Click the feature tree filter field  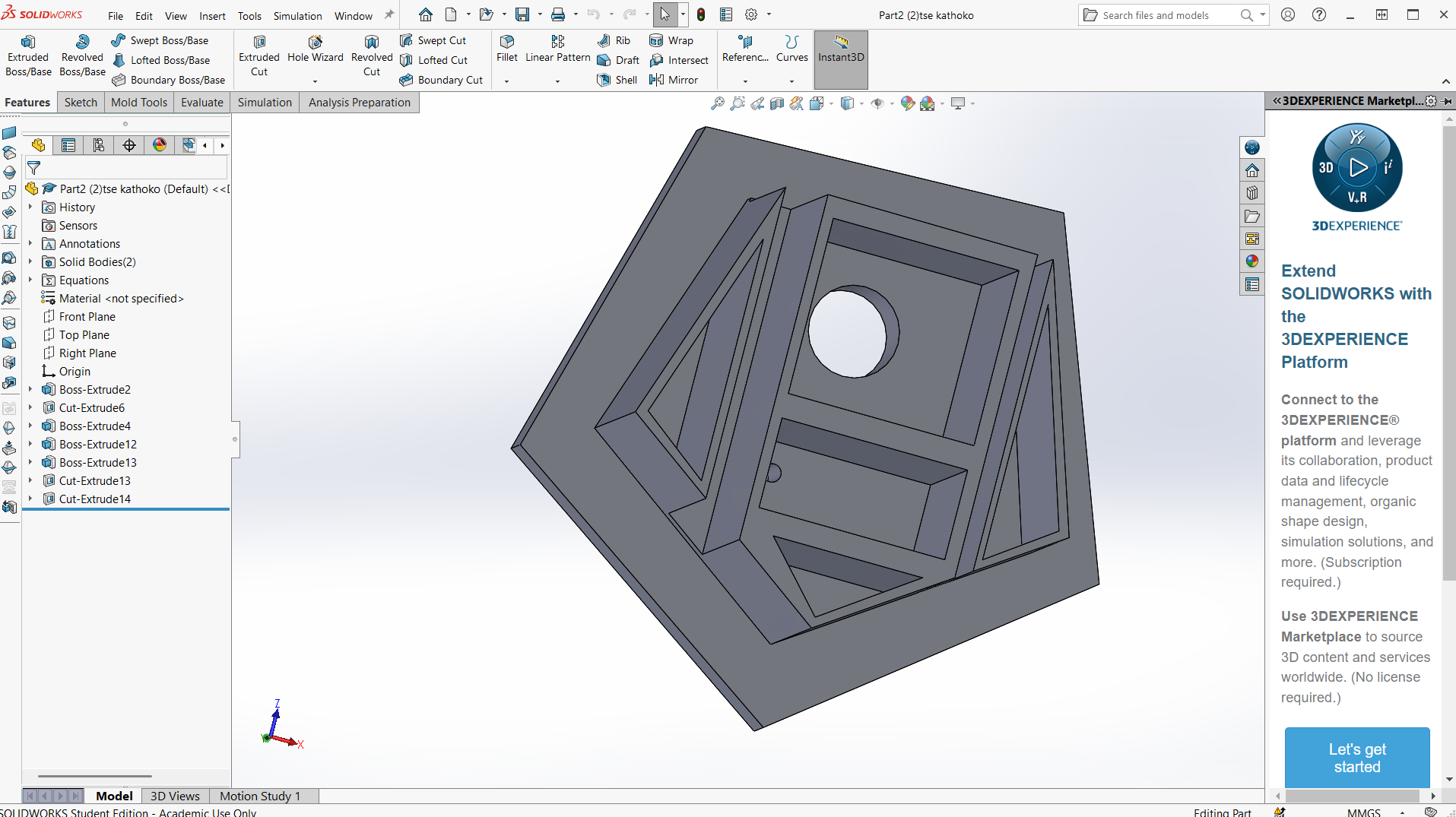coord(126,168)
